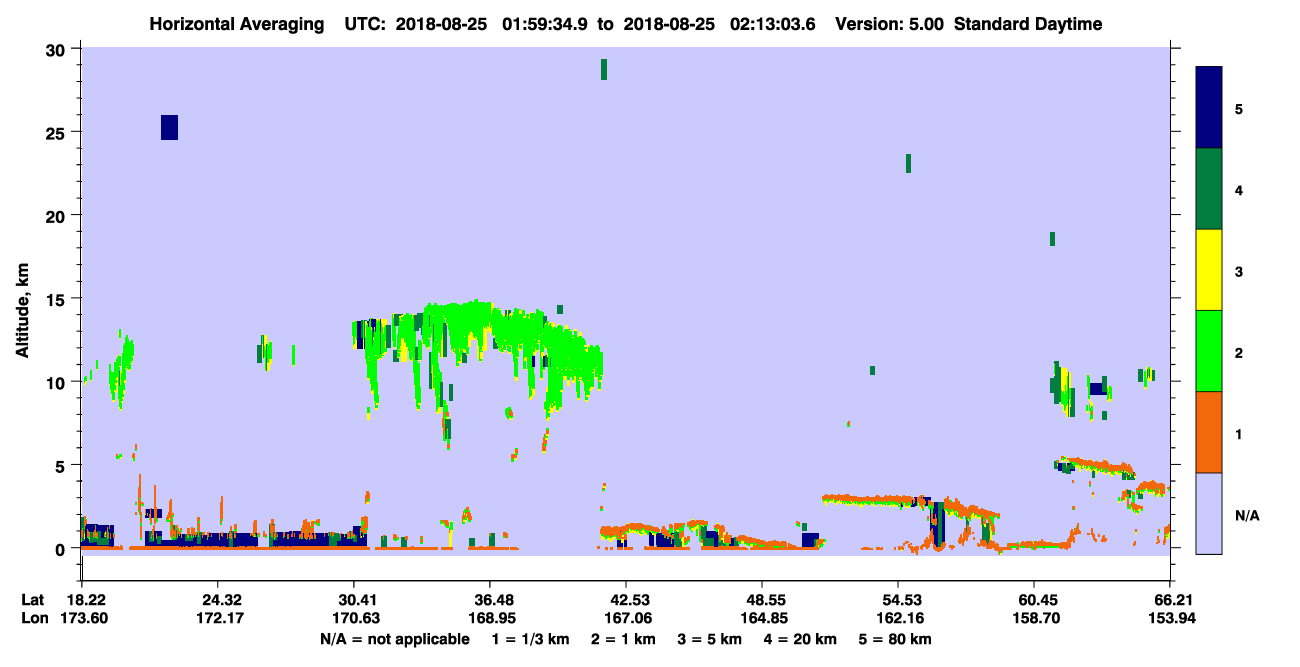The width and height of the screenshot is (1300, 667).
Task: Click the colorbar label '5'
Action: tap(1238, 108)
